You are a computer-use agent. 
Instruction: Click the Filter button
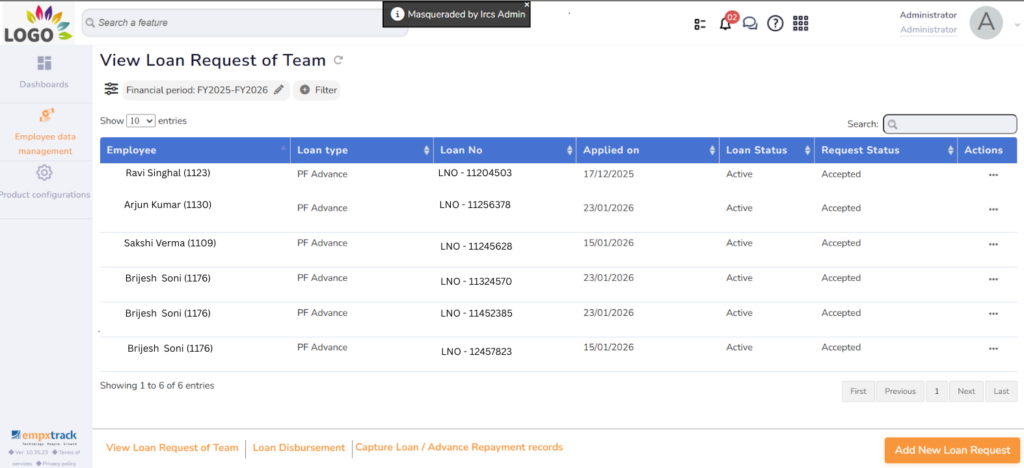[317, 90]
